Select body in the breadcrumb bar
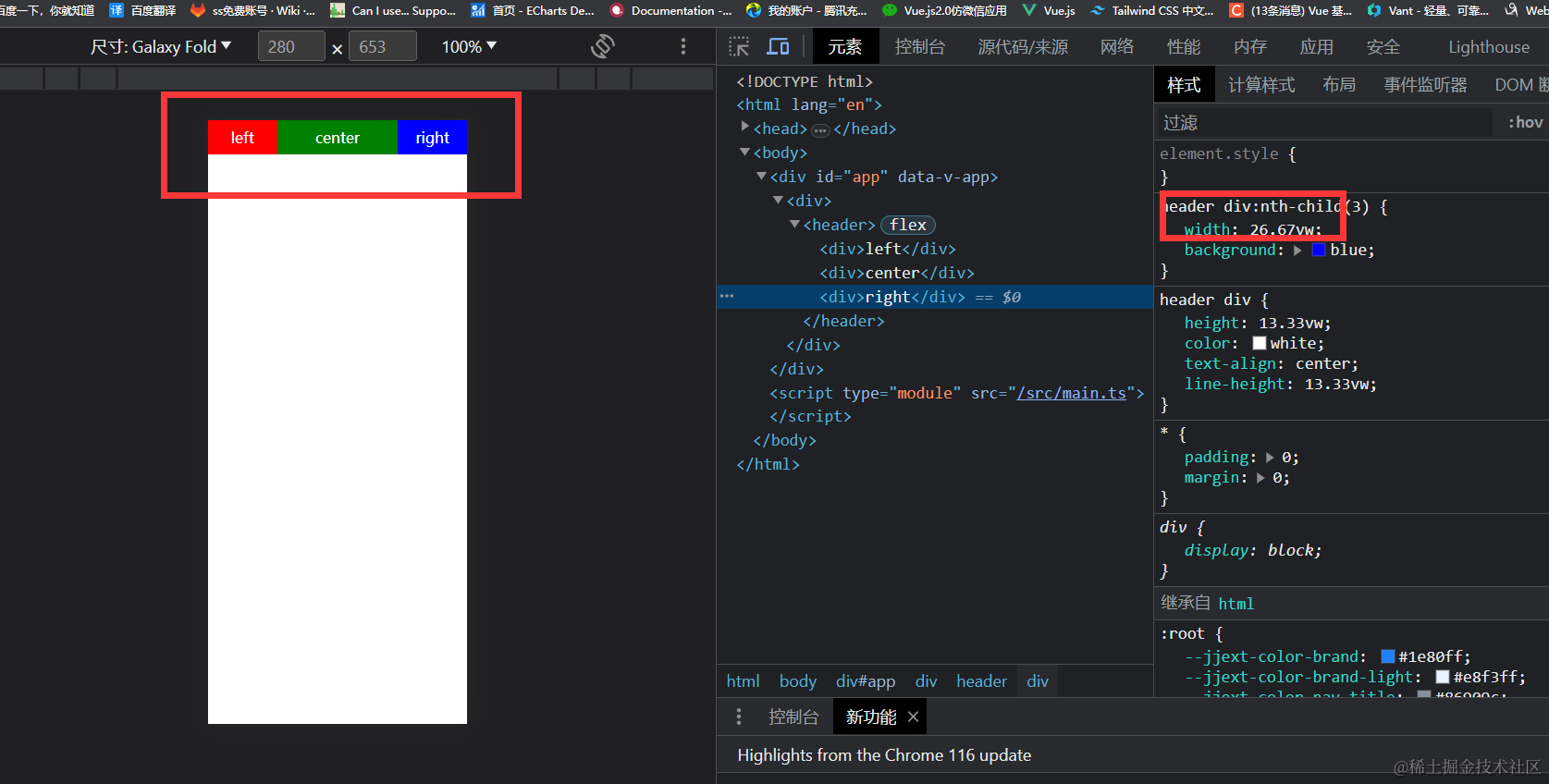This screenshot has width=1549, height=784. point(797,681)
